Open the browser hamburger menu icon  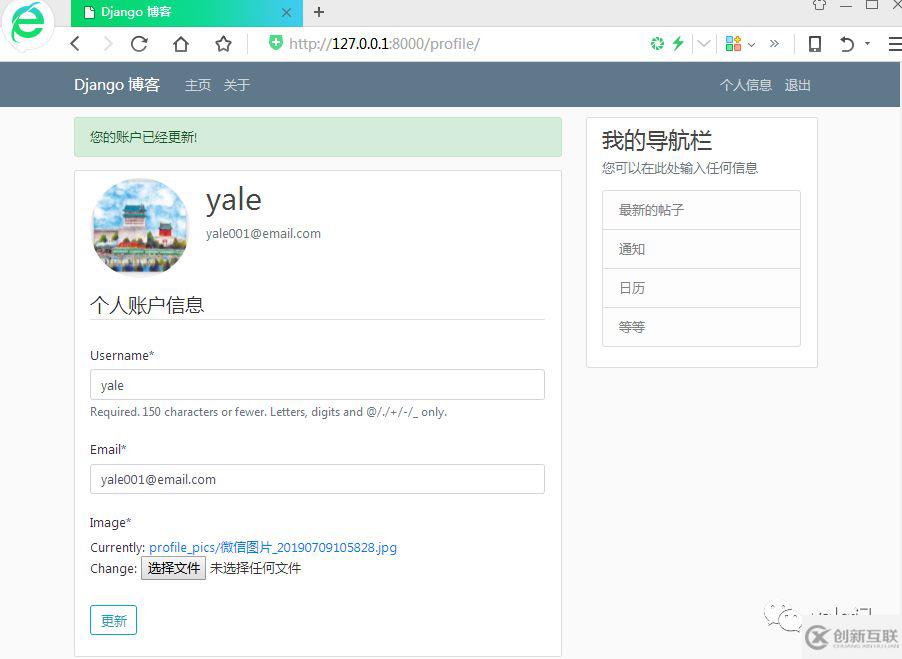click(x=895, y=44)
